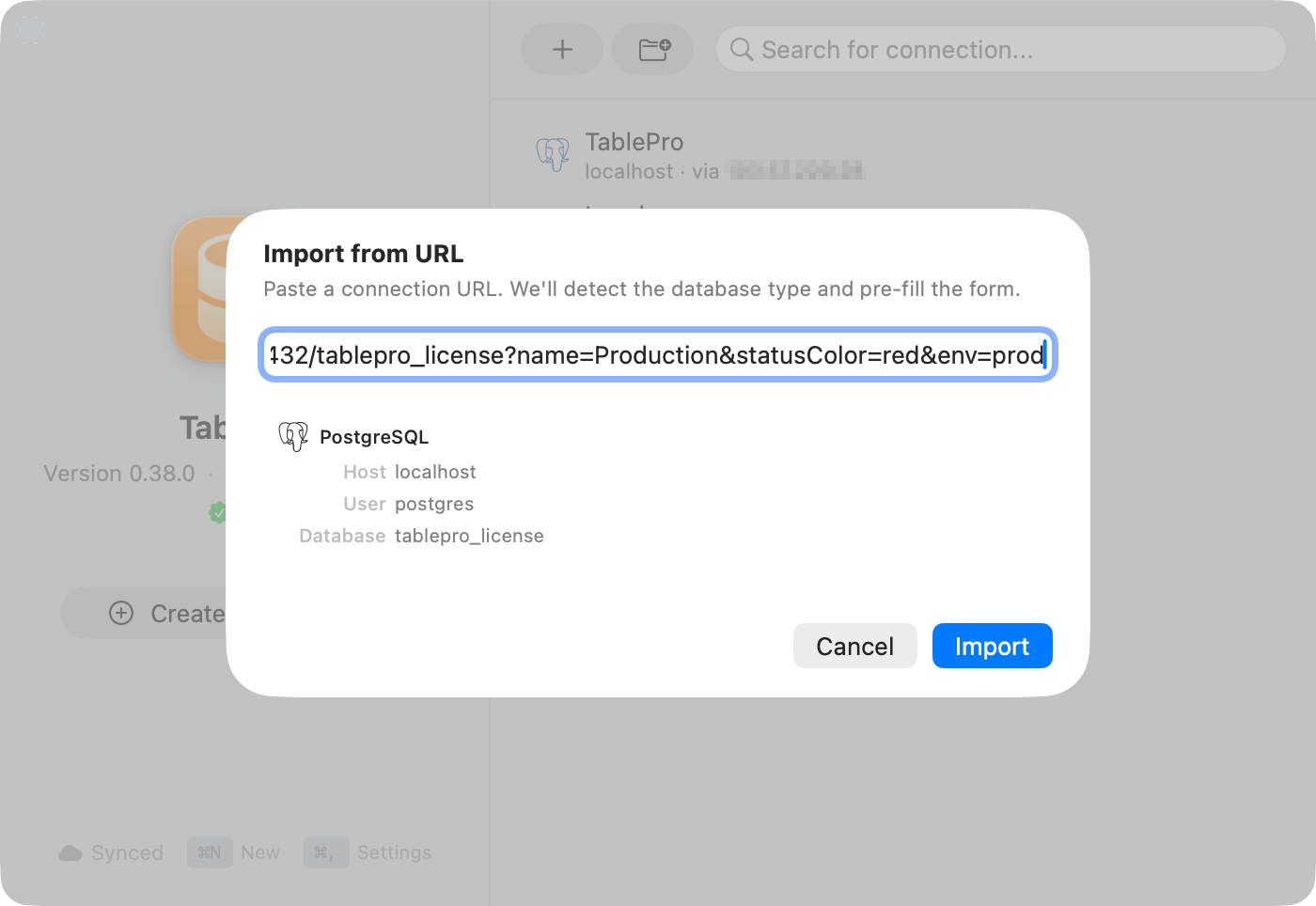Viewport: 1316px width, 906px height.
Task: Click the Create connection button behind dialog
Action: point(144,613)
